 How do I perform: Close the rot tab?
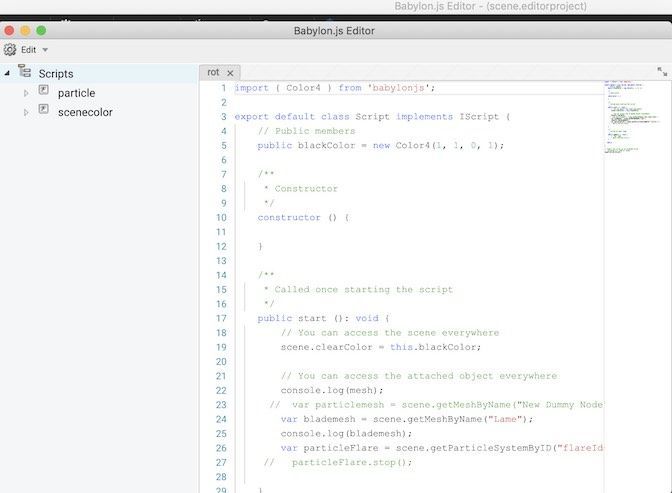(x=230, y=73)
